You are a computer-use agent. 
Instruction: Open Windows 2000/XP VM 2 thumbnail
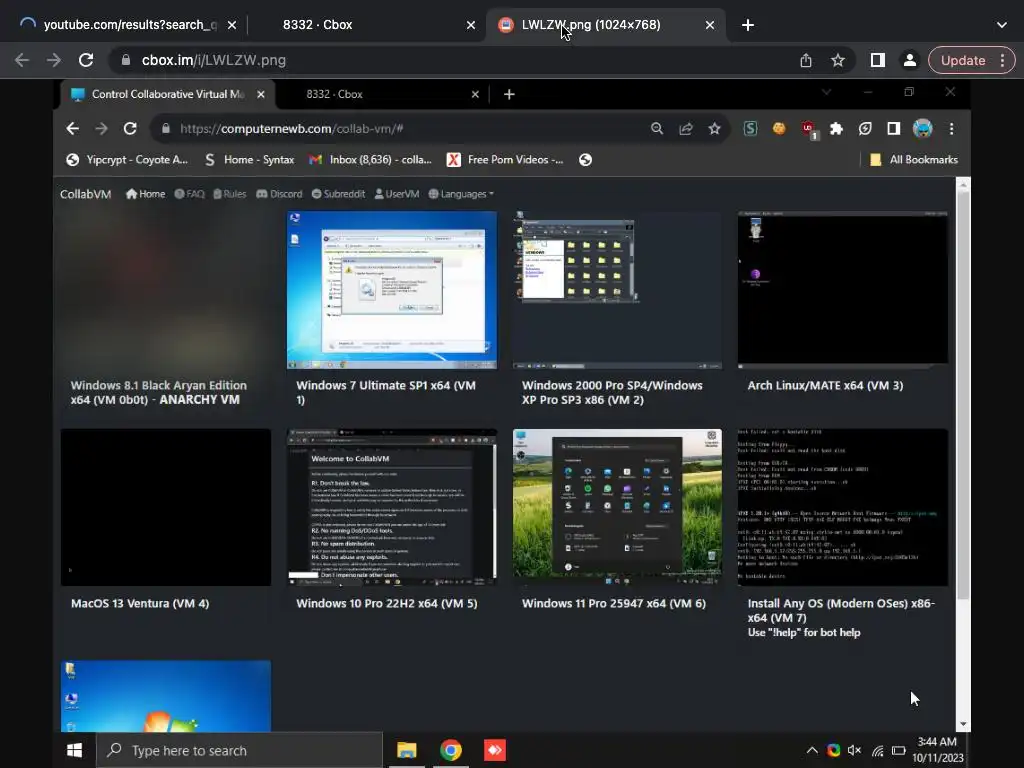[x=617, y=290]
